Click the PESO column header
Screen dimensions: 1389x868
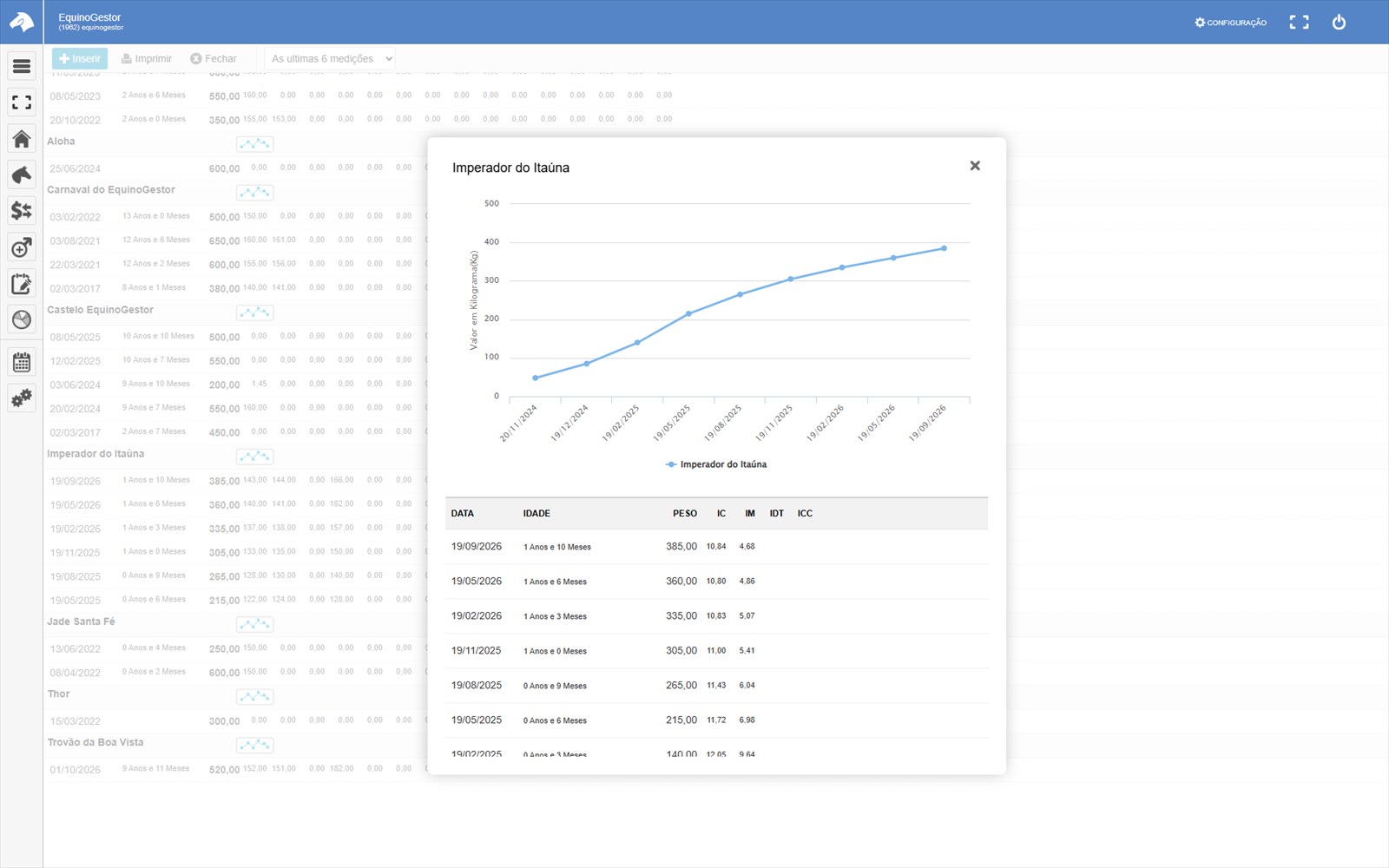pos(685,513)
